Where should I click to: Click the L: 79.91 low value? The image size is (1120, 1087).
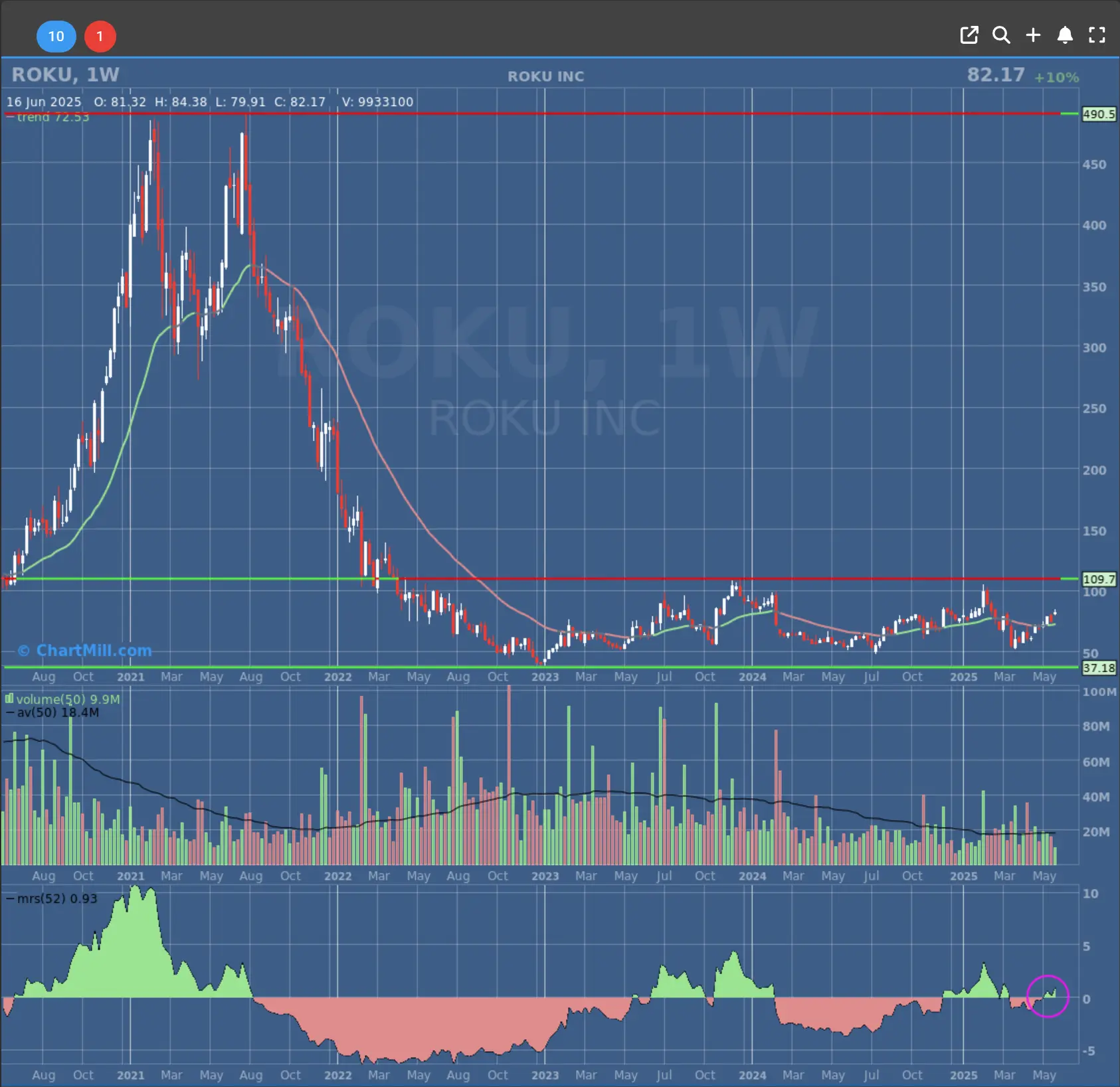(x=240, y=102)
